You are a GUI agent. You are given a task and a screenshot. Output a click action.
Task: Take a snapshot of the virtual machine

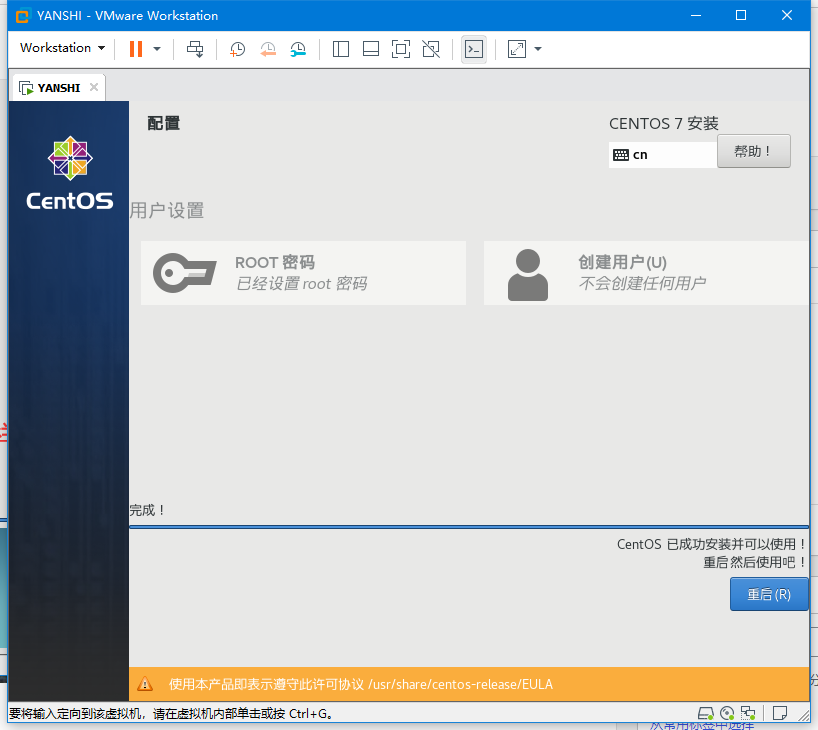[x=238, y=49]
